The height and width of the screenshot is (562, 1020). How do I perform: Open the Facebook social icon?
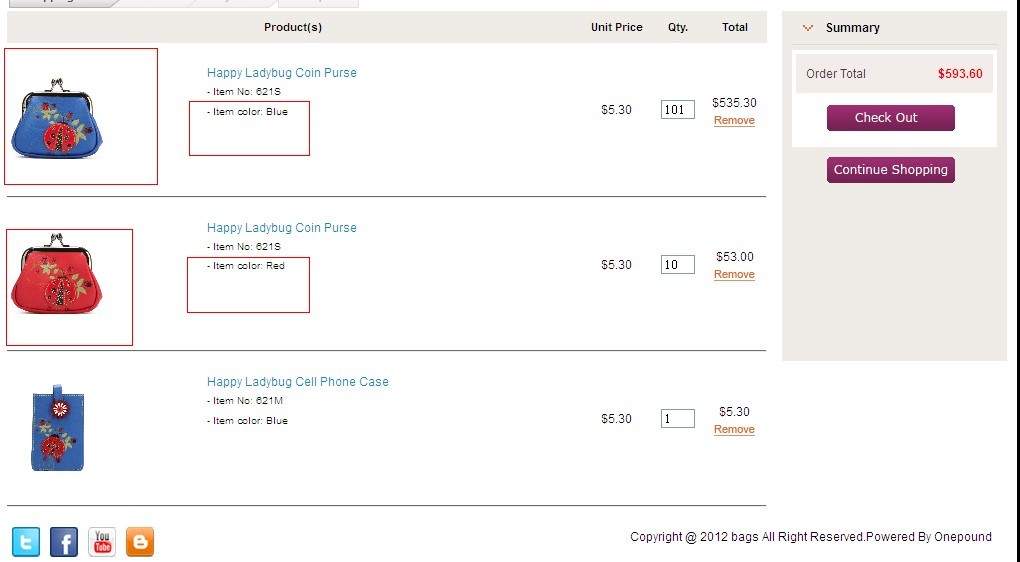[x=64, y=542]
